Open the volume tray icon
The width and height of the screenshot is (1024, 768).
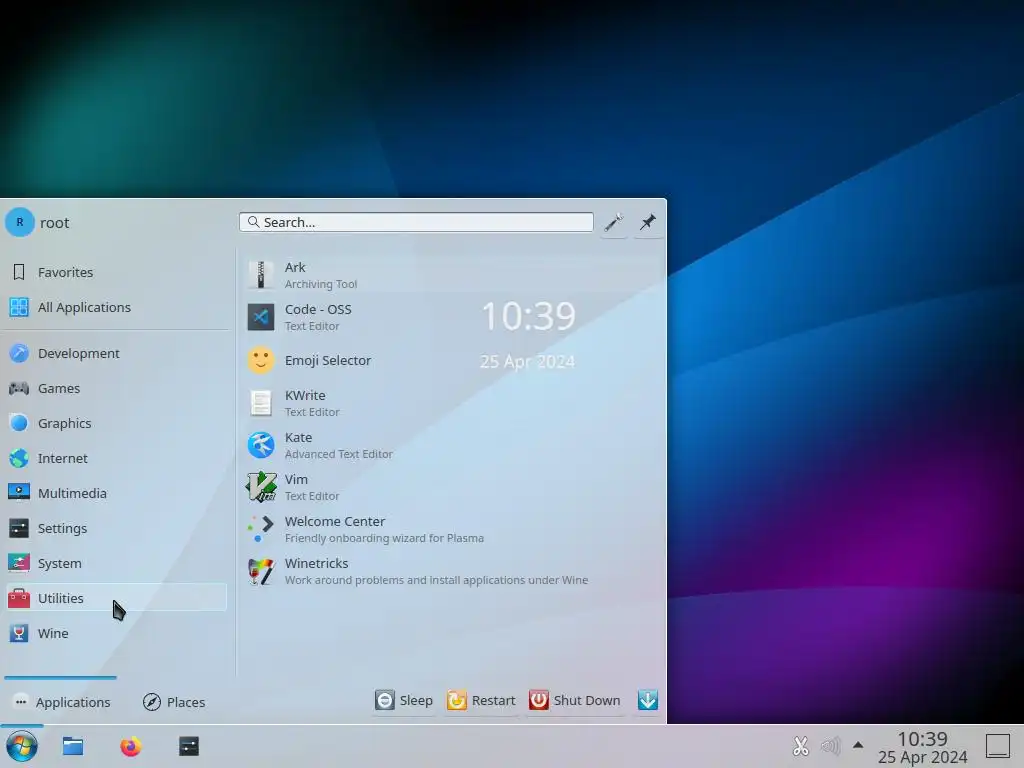830,746
